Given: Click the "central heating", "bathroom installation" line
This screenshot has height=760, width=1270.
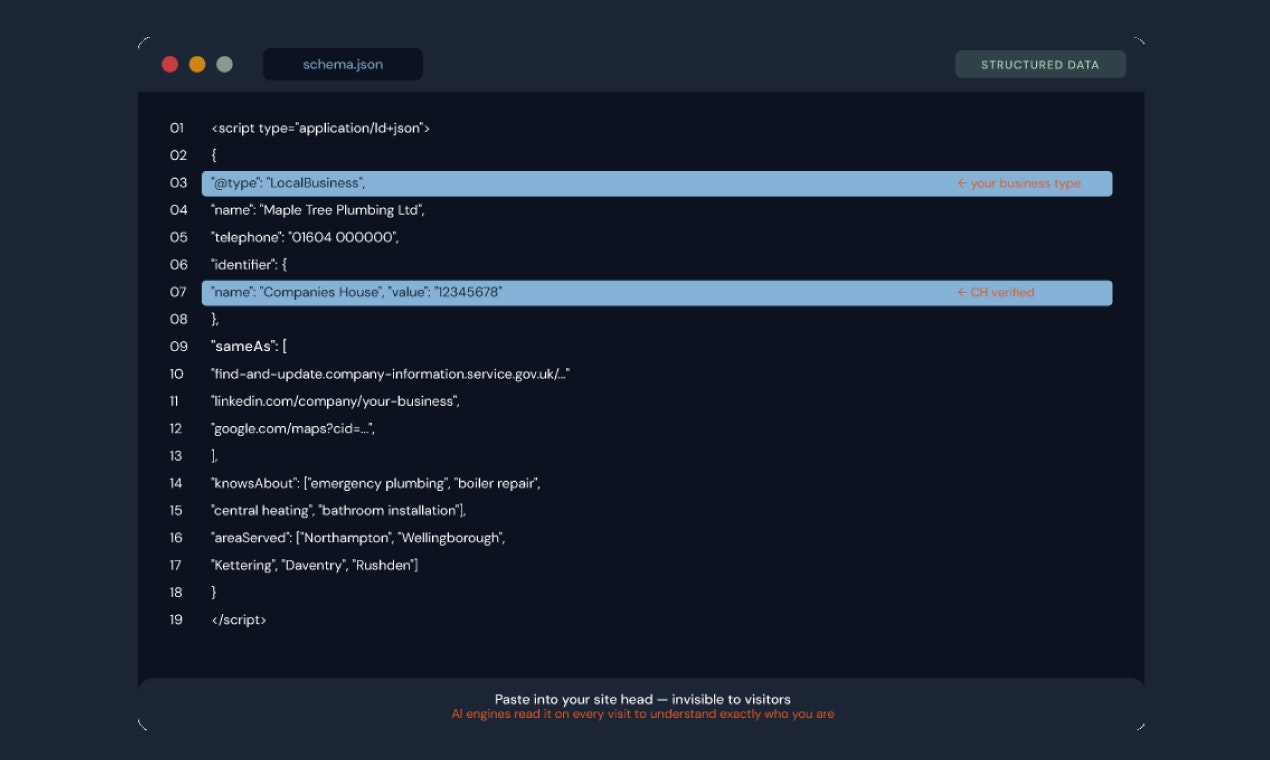Looking at the screenshot, I should coord(339,510).
